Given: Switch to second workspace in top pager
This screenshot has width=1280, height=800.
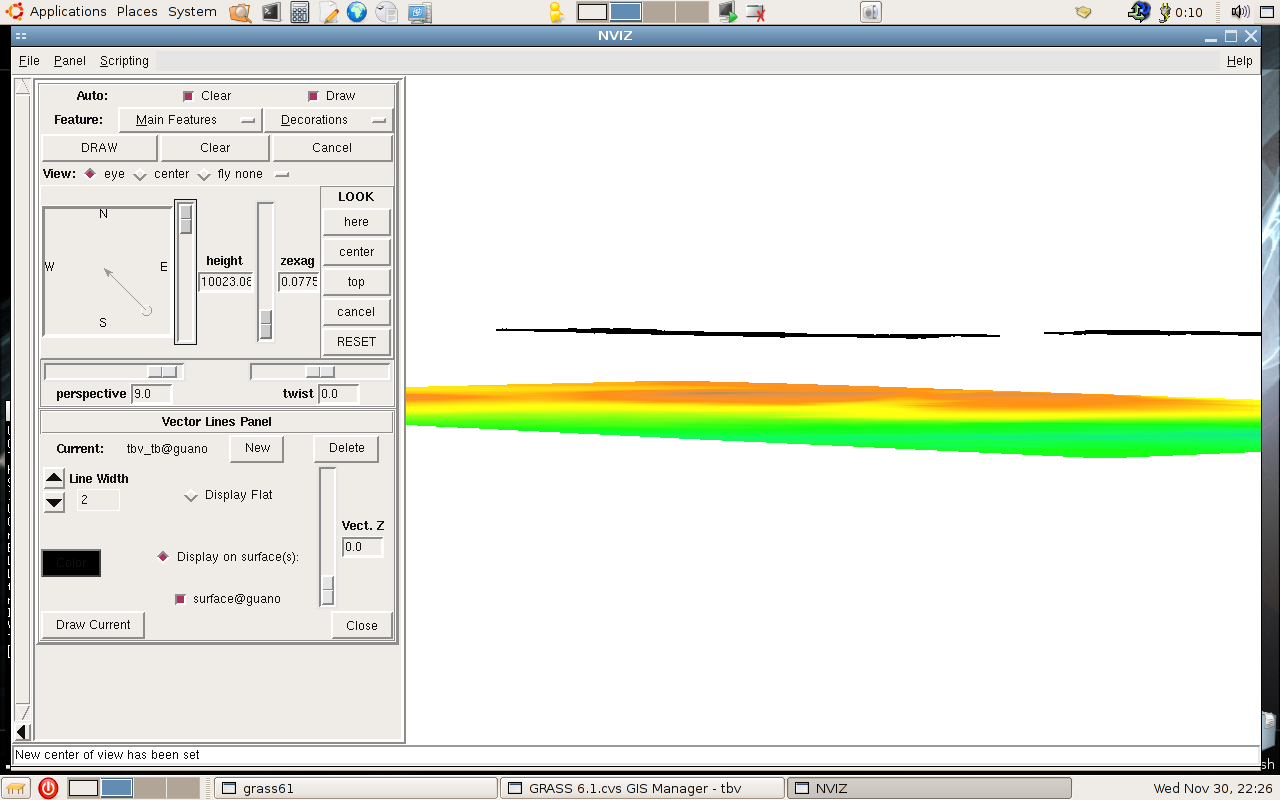Looking at the screenshot, I should [x=626, y=12].
